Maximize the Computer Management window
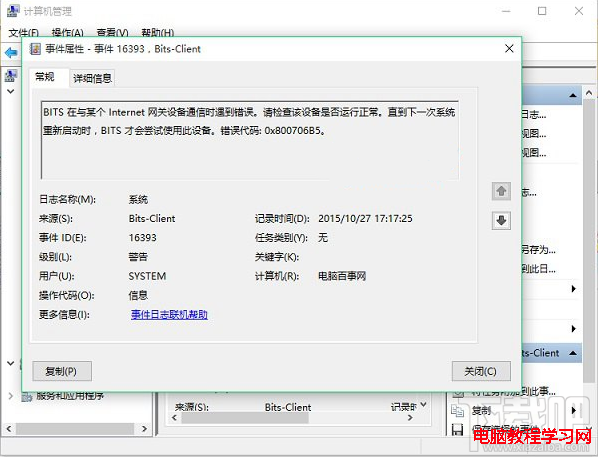The height and width of the screenshot is (457, 598). [542, 11]
